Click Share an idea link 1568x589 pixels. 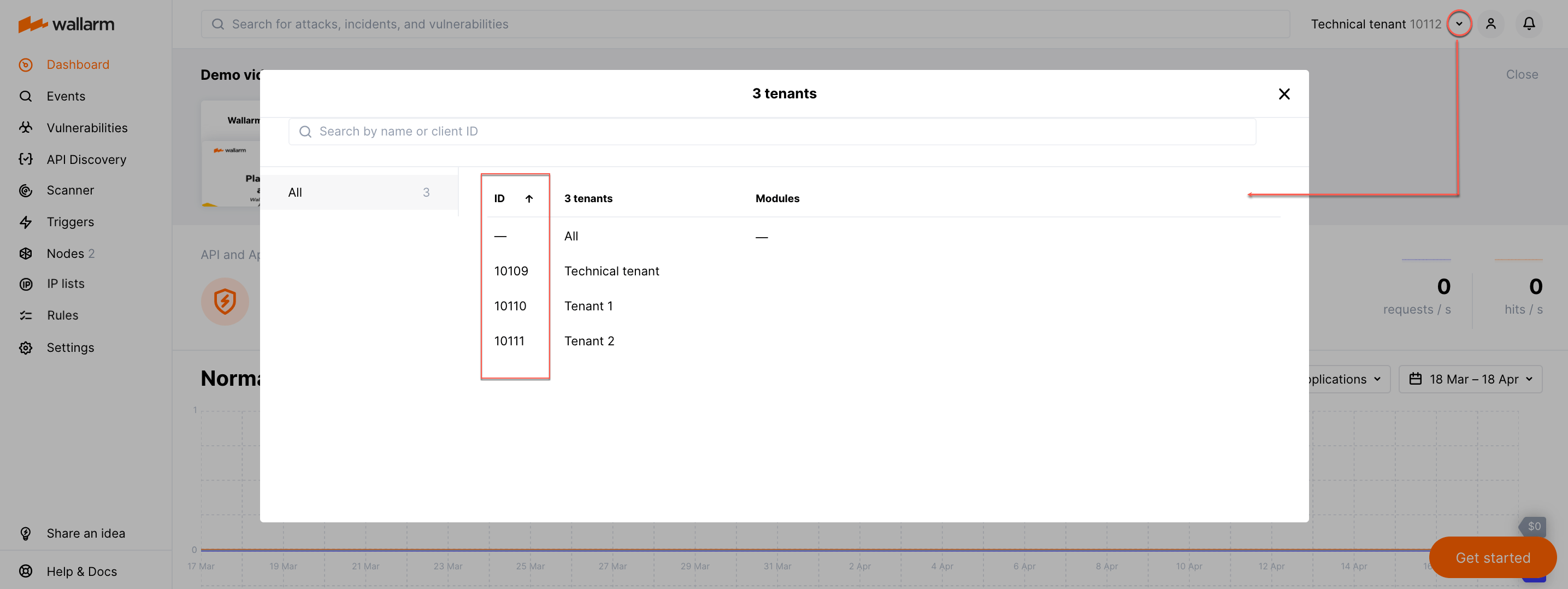86,532
